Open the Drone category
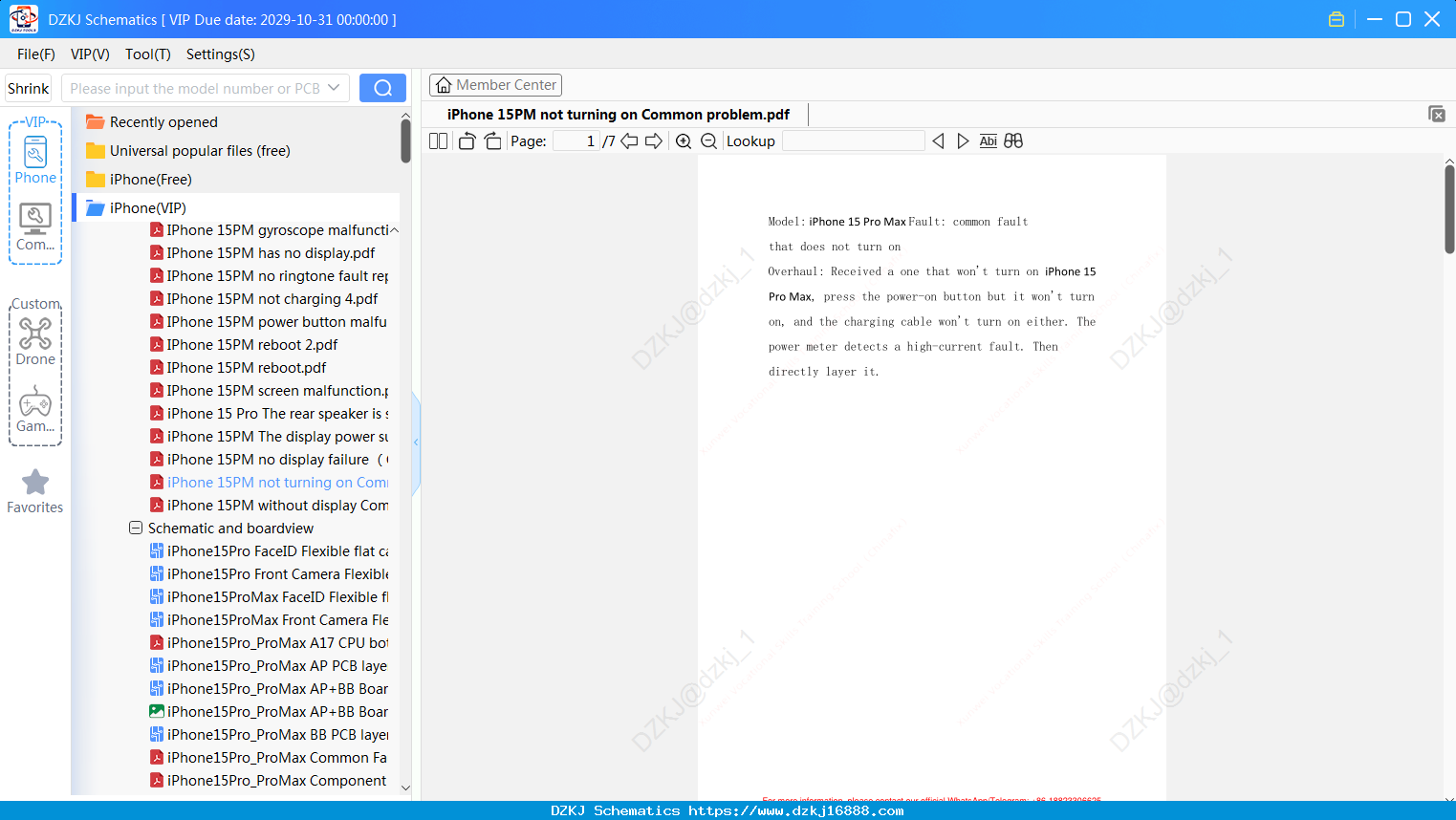Screen dimensions: 1456x820 click(x=35, y=342)
